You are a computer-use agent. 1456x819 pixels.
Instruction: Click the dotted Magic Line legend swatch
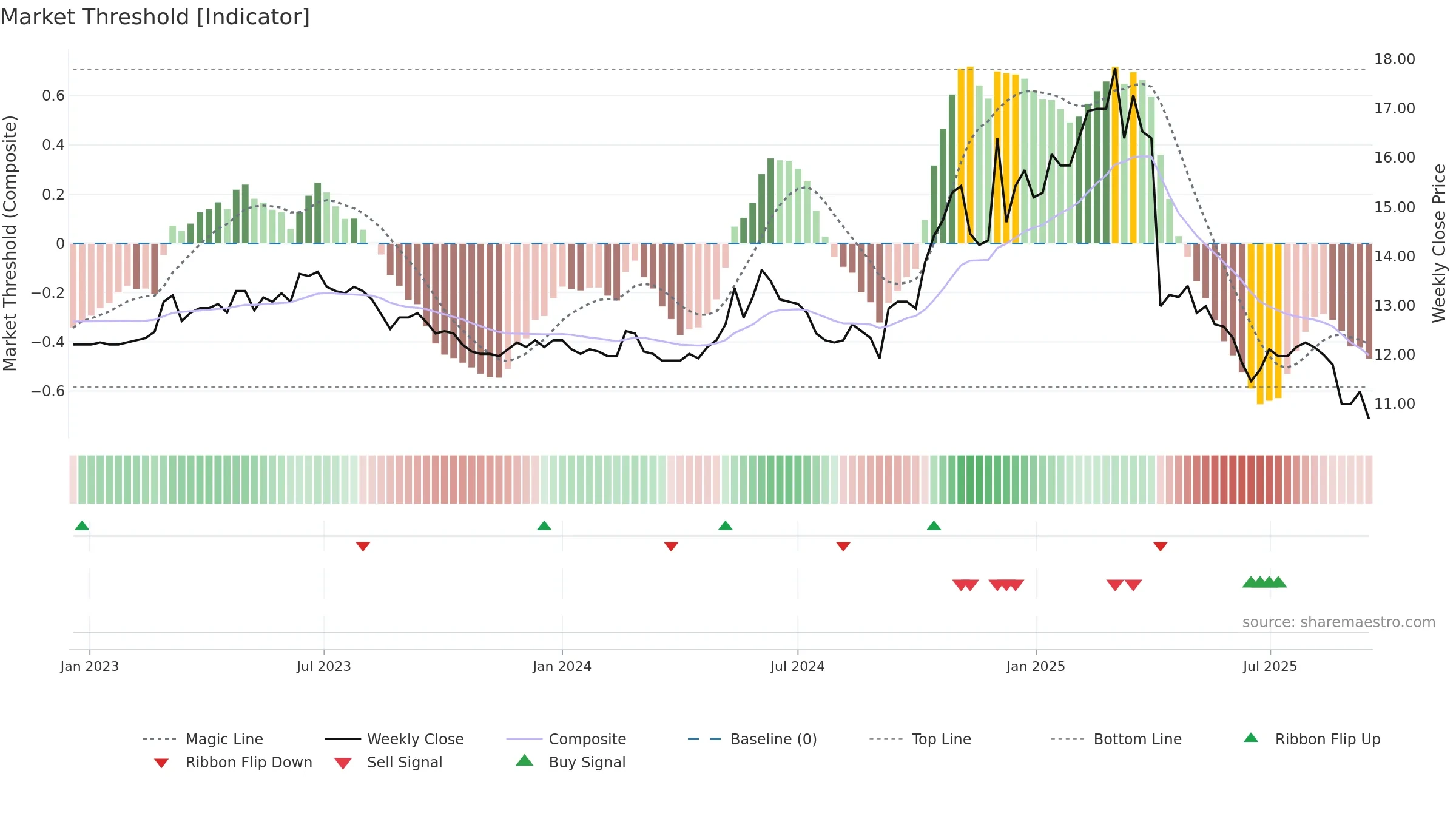(x=160, y=739)
